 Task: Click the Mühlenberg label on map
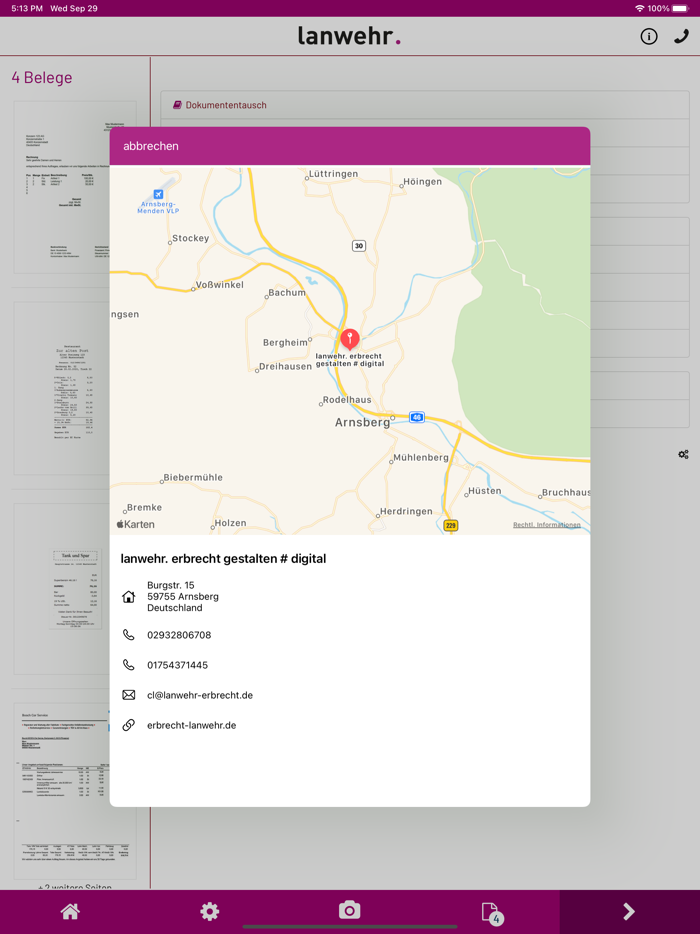421,457
